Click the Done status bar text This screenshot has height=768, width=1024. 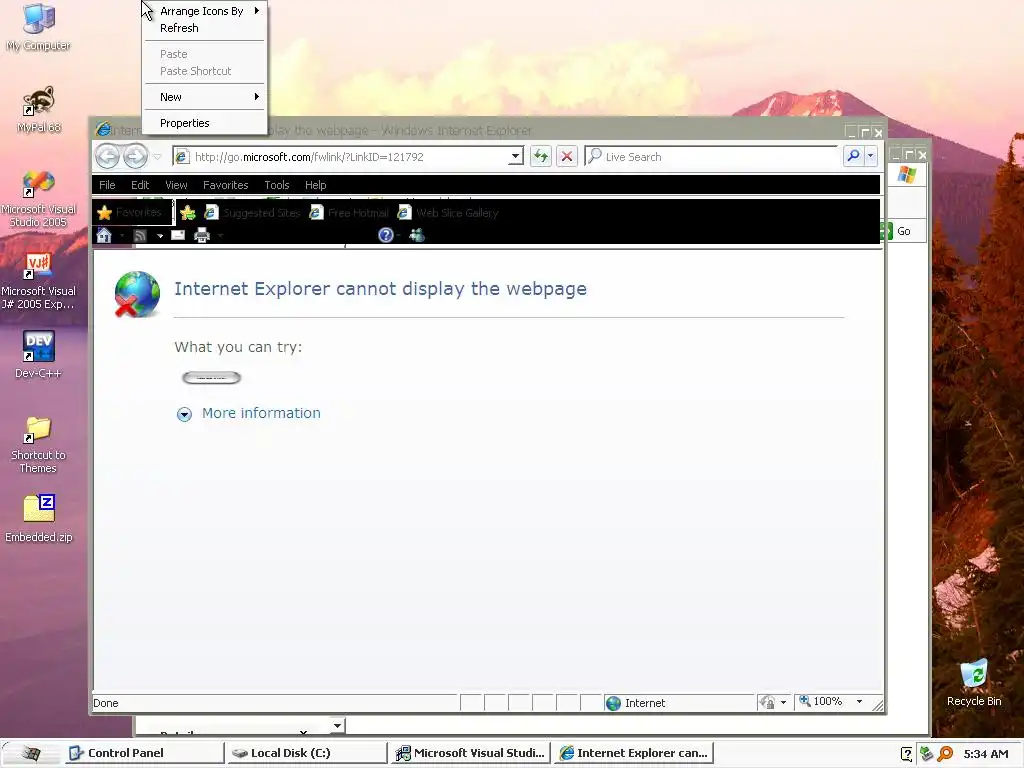point(106,703)
